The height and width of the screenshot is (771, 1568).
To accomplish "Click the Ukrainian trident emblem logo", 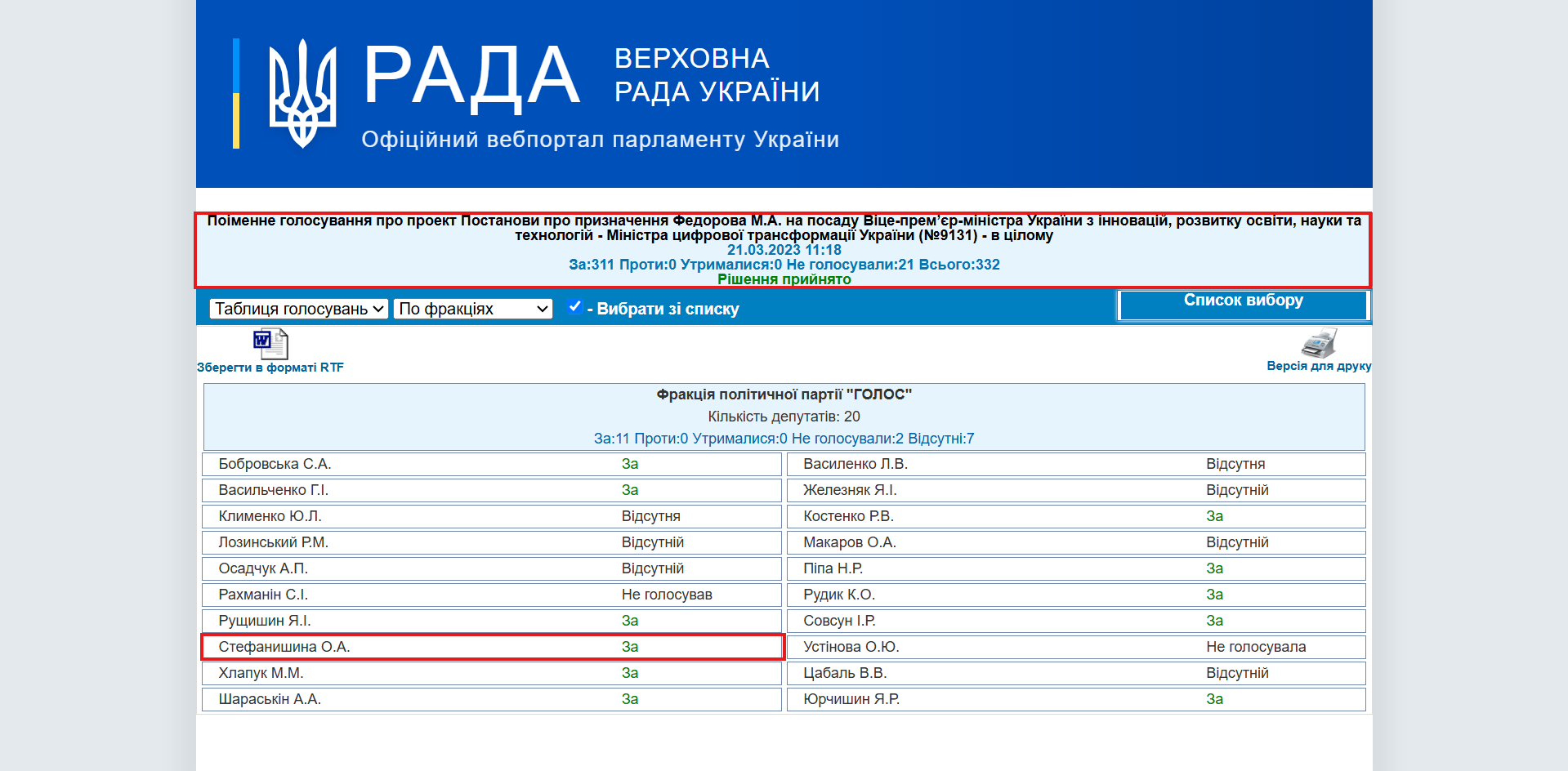I will 302,93.
